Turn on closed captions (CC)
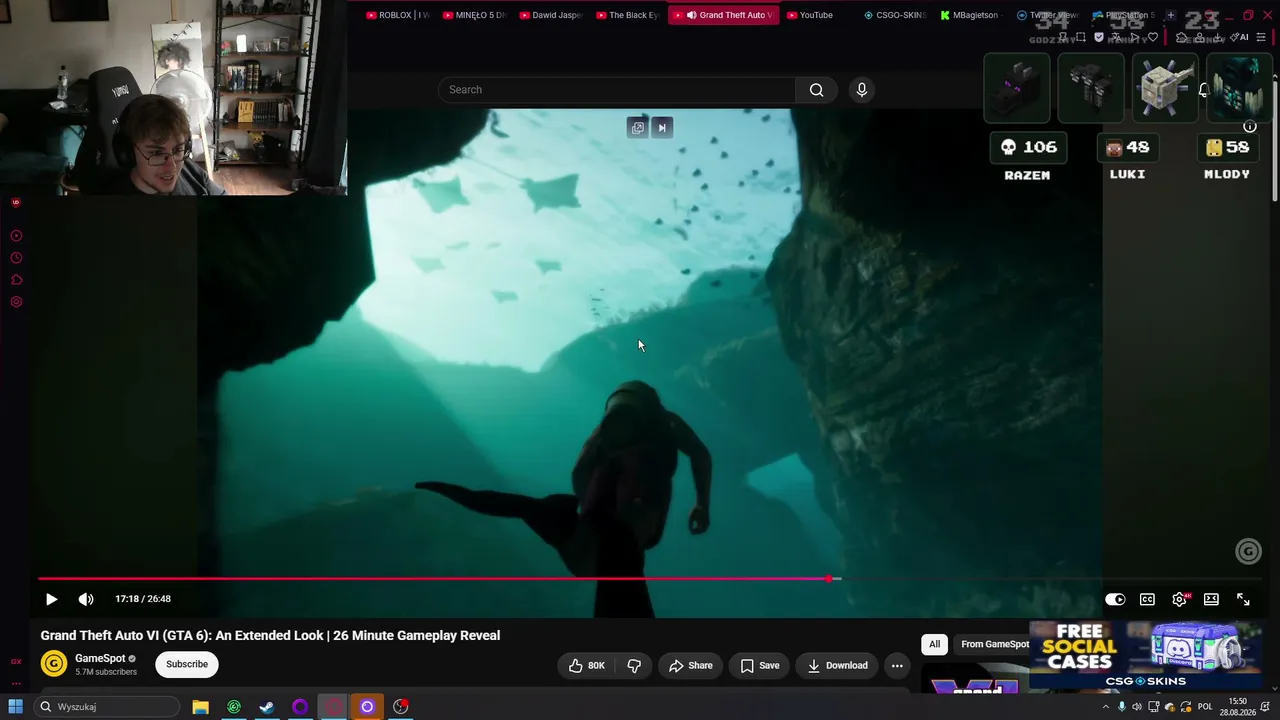The width and height of the screenshot is (1280, 720). 1147,599
